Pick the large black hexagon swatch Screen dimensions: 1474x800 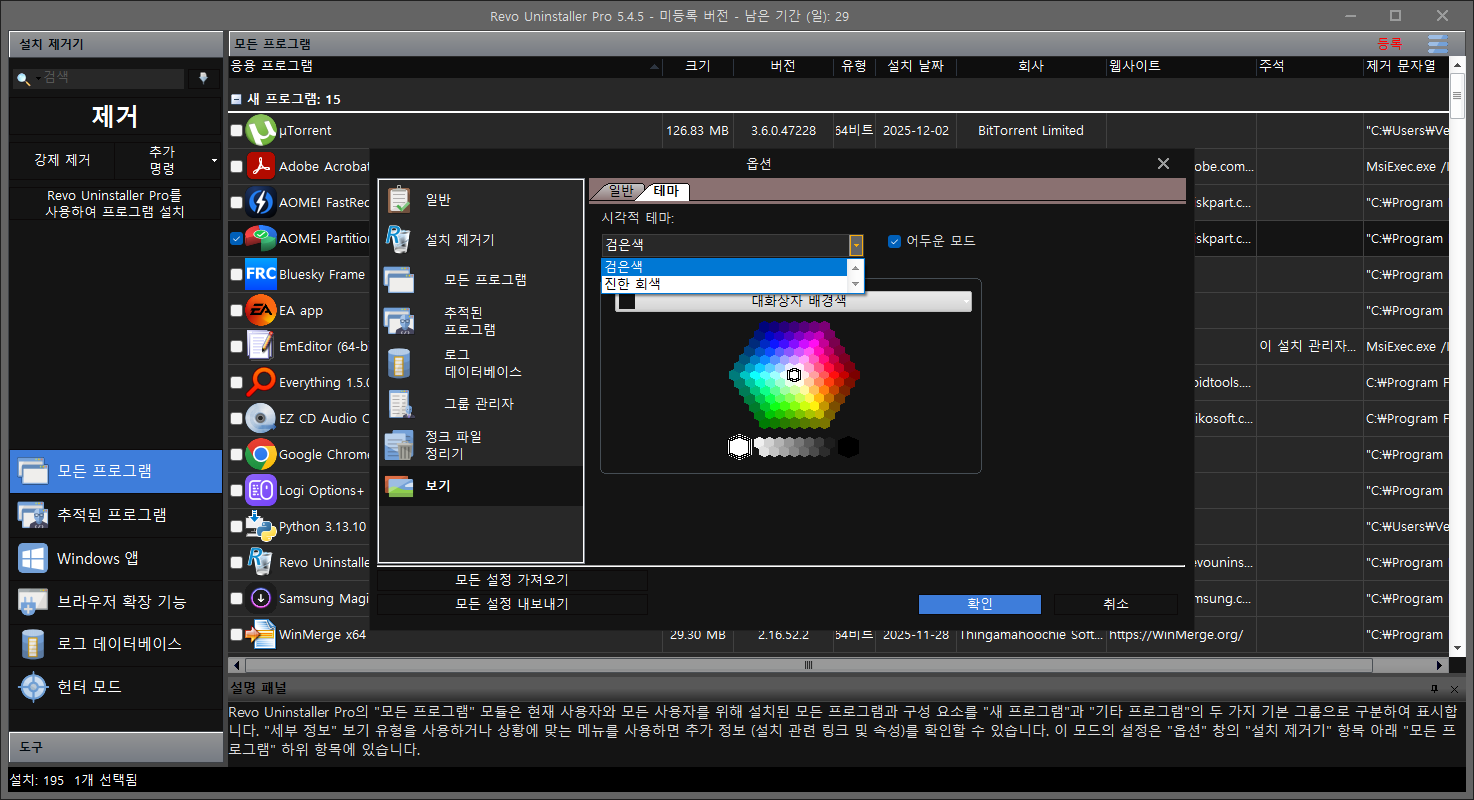click(848, 447)
